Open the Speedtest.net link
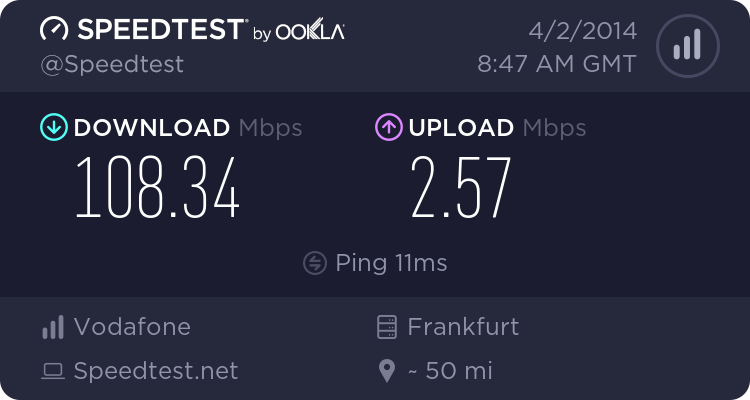The image size is (750, 400). pyautogui.click(x=156, y=371)
